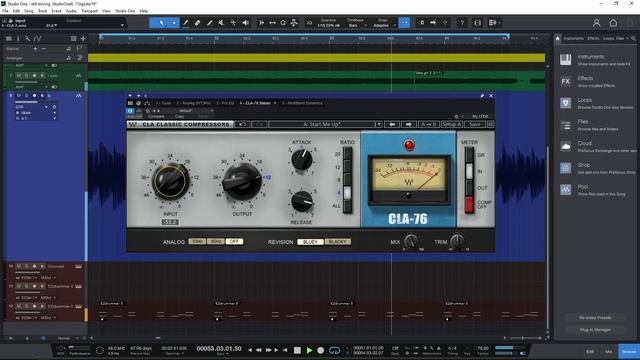Show automation icon in track header toolbar
640x360 pixels.
click(38, 38)
